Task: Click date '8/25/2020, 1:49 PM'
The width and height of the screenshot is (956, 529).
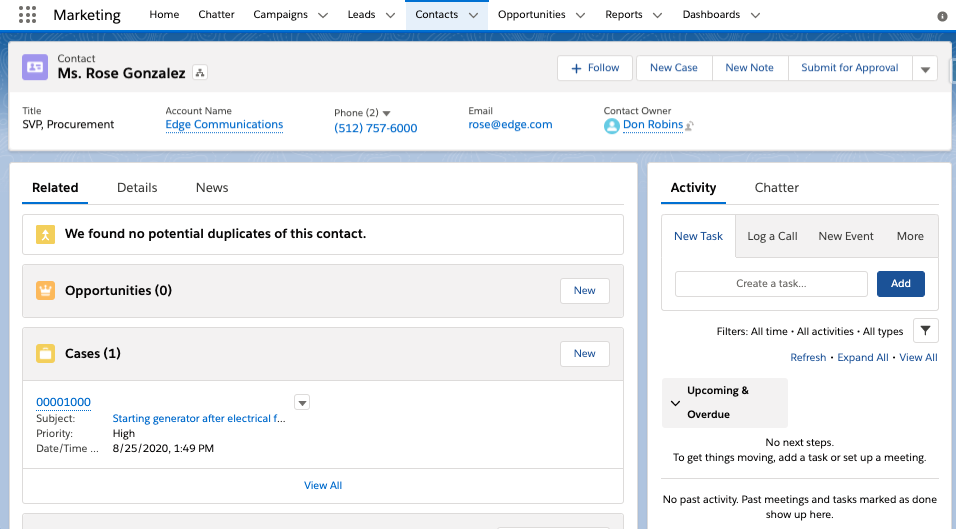Action: tap(163, 449)
